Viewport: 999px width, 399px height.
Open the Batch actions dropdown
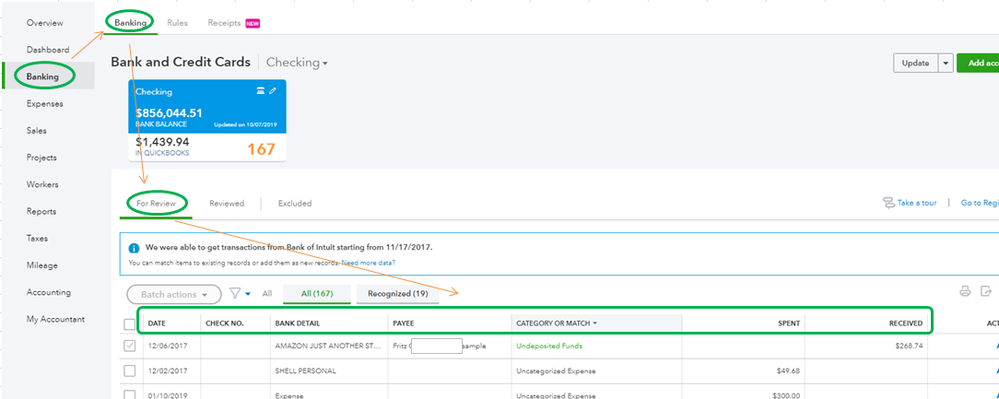174,294
